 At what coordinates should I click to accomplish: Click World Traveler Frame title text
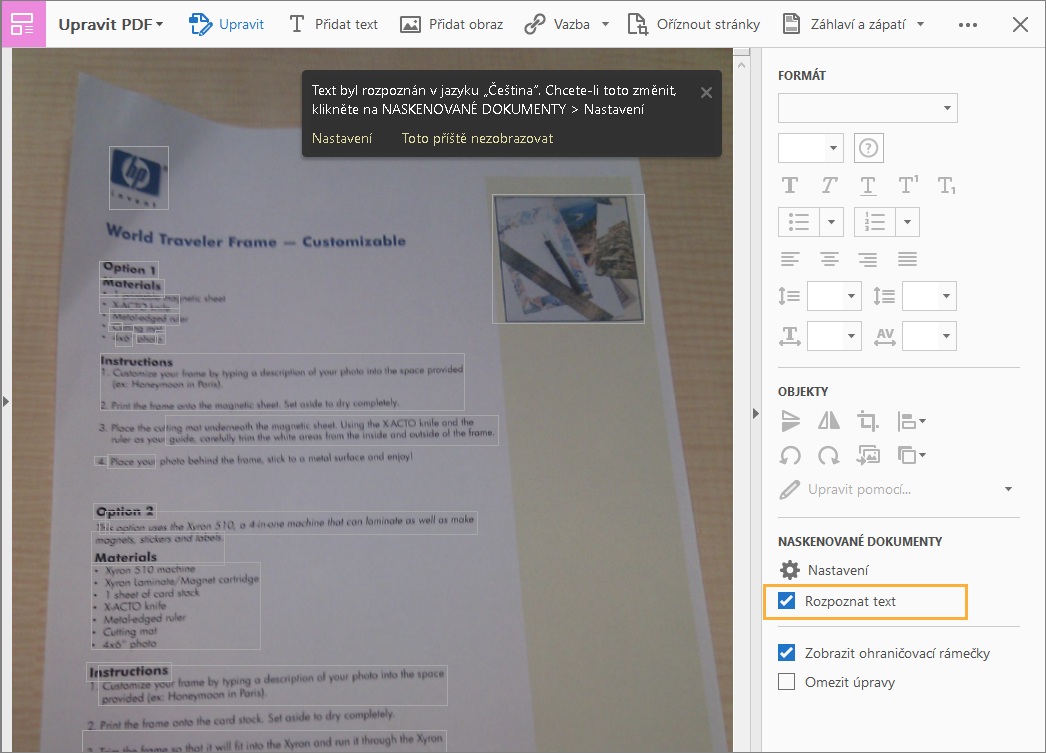click(256, 237)
